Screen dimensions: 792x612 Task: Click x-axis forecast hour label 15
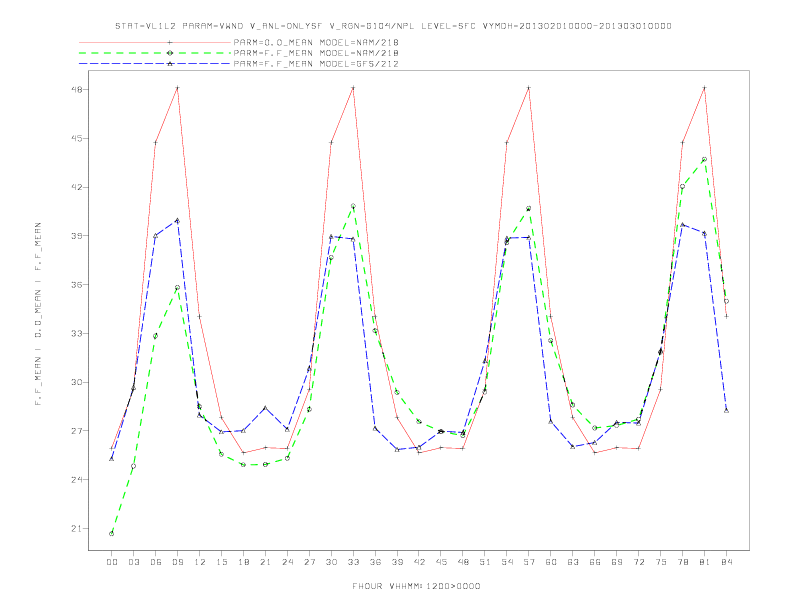221,562
